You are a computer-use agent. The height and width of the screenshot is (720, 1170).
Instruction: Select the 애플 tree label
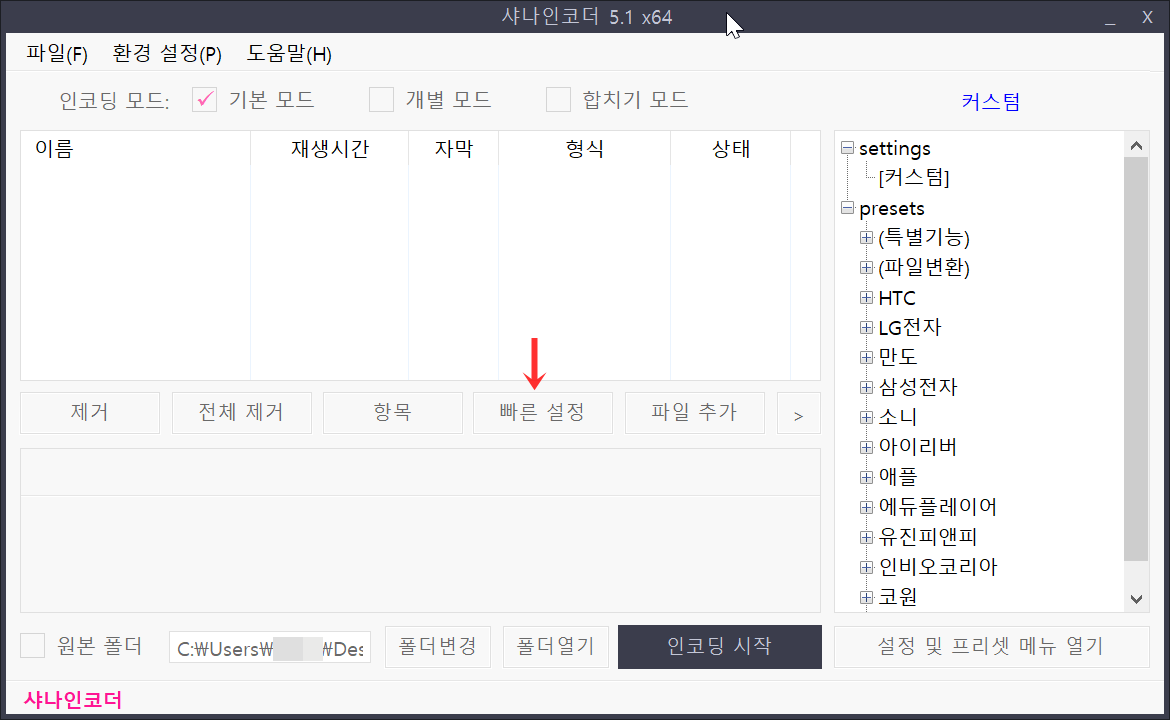click(x=898, y=477)
